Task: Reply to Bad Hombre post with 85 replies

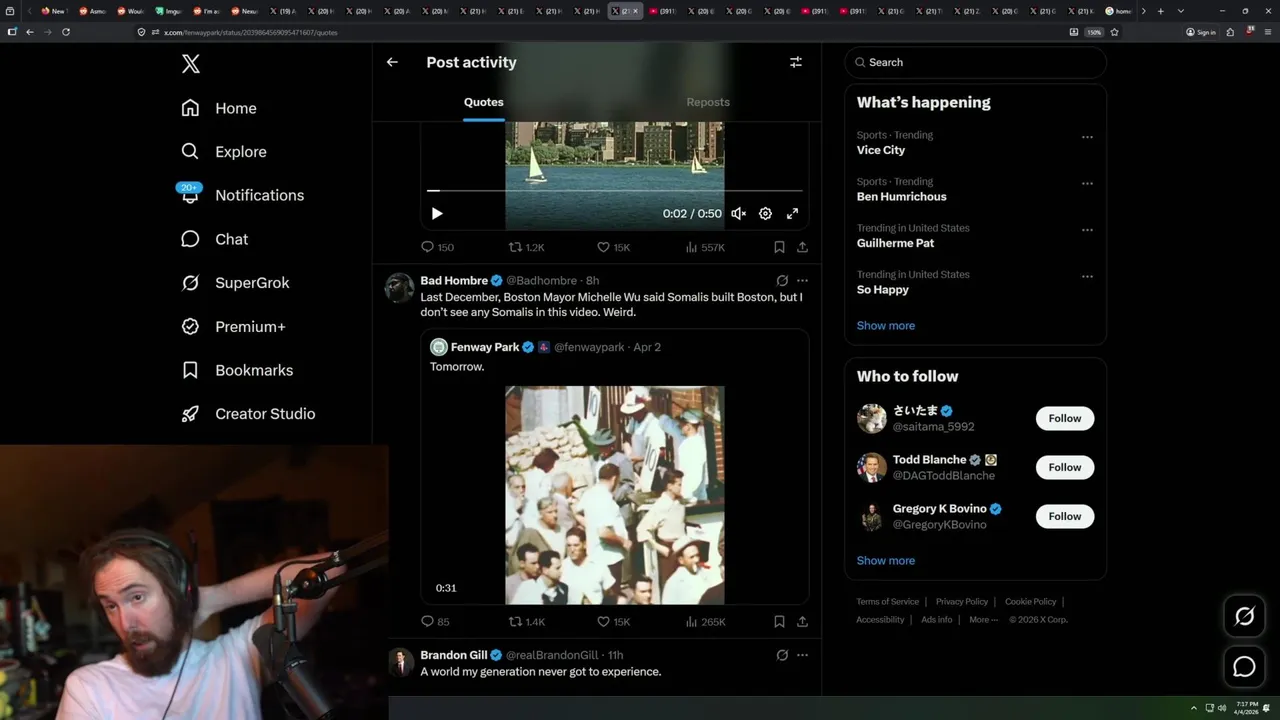Action: [x=435, y=622]
